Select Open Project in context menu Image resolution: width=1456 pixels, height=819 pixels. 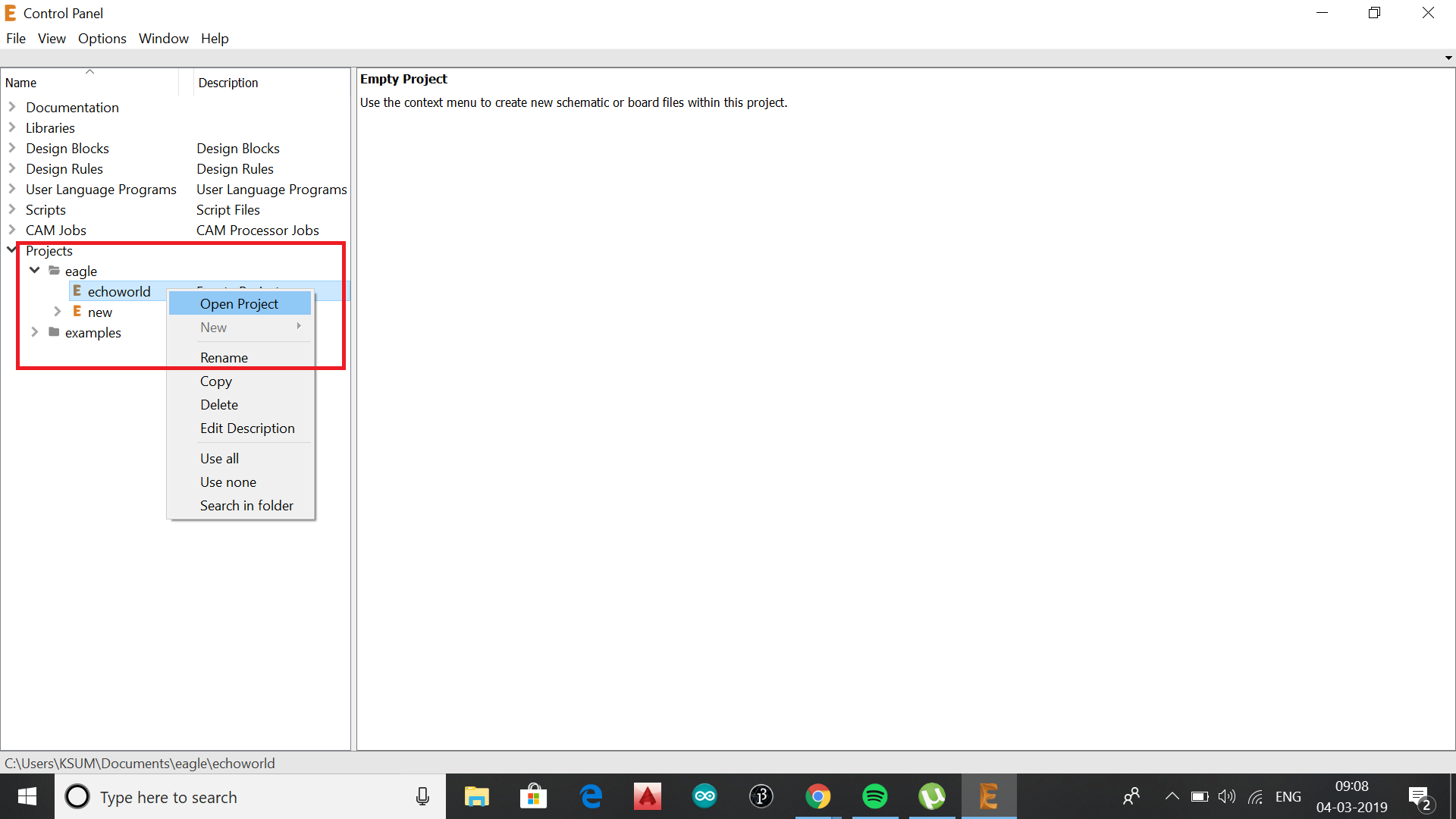coord(239,303)
